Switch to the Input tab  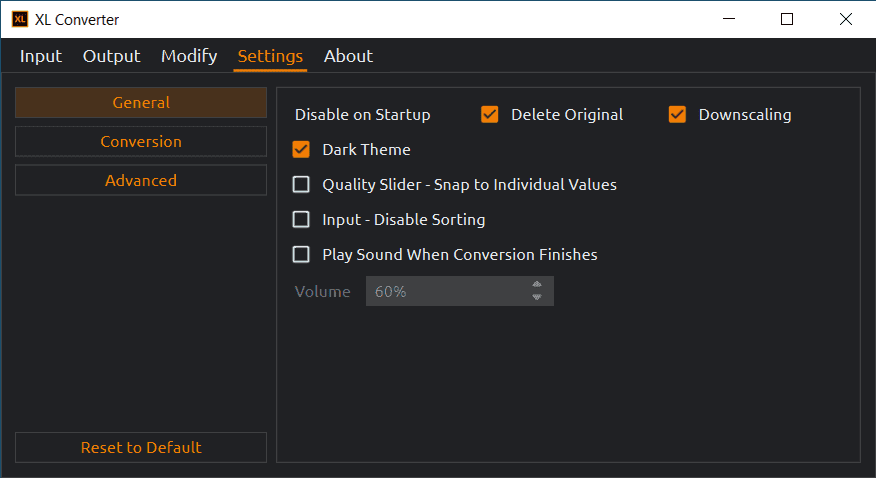pyautogui.click(x=41, y=56)
